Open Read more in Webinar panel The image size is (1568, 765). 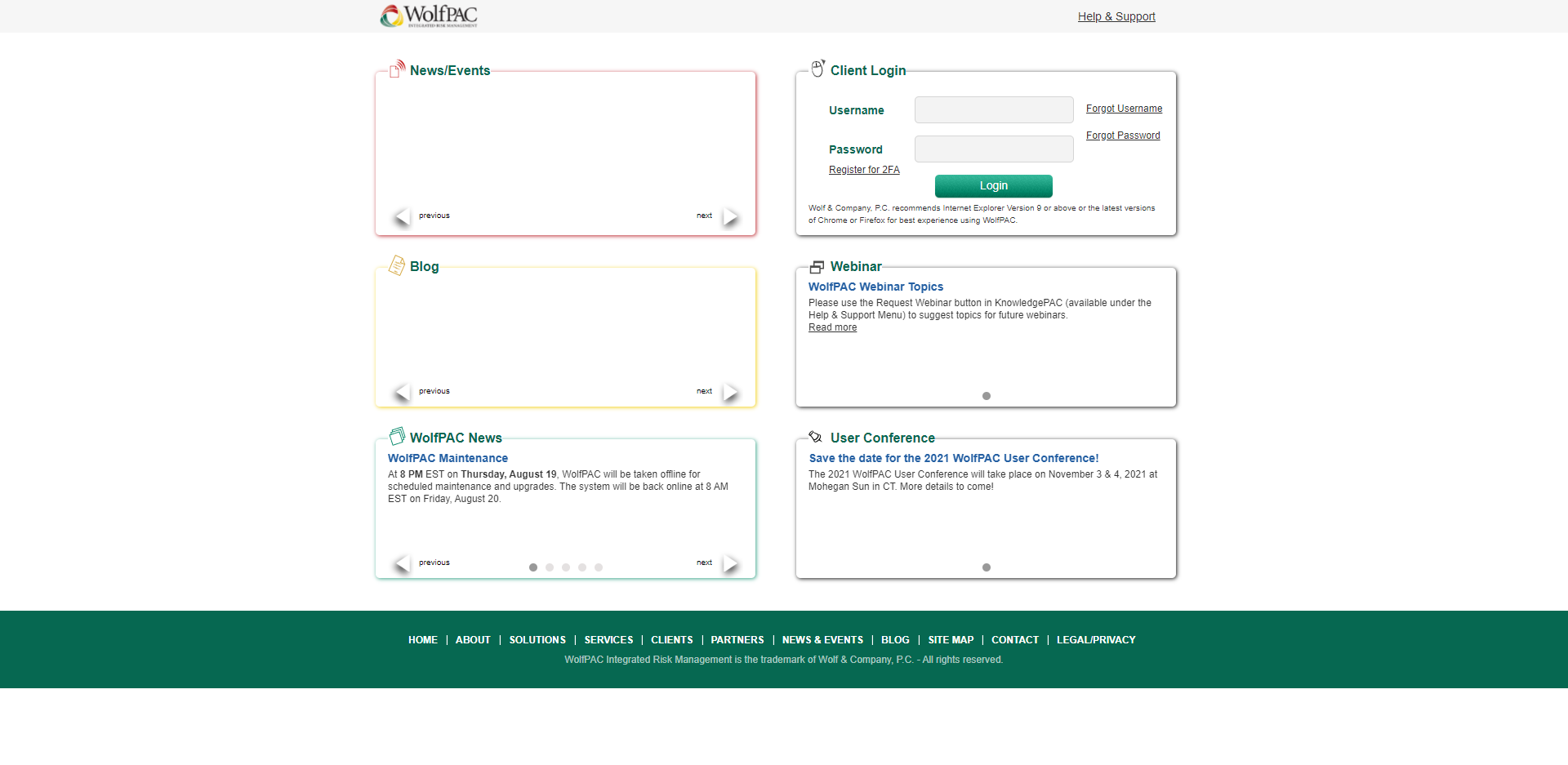(x=832, y=327)
